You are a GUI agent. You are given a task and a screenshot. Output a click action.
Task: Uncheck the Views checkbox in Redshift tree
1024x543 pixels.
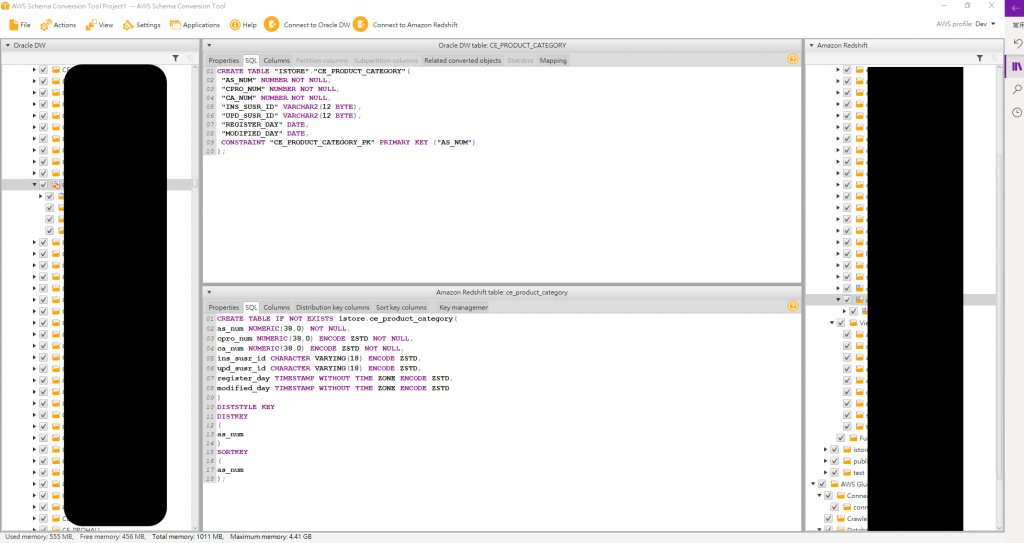841,323
